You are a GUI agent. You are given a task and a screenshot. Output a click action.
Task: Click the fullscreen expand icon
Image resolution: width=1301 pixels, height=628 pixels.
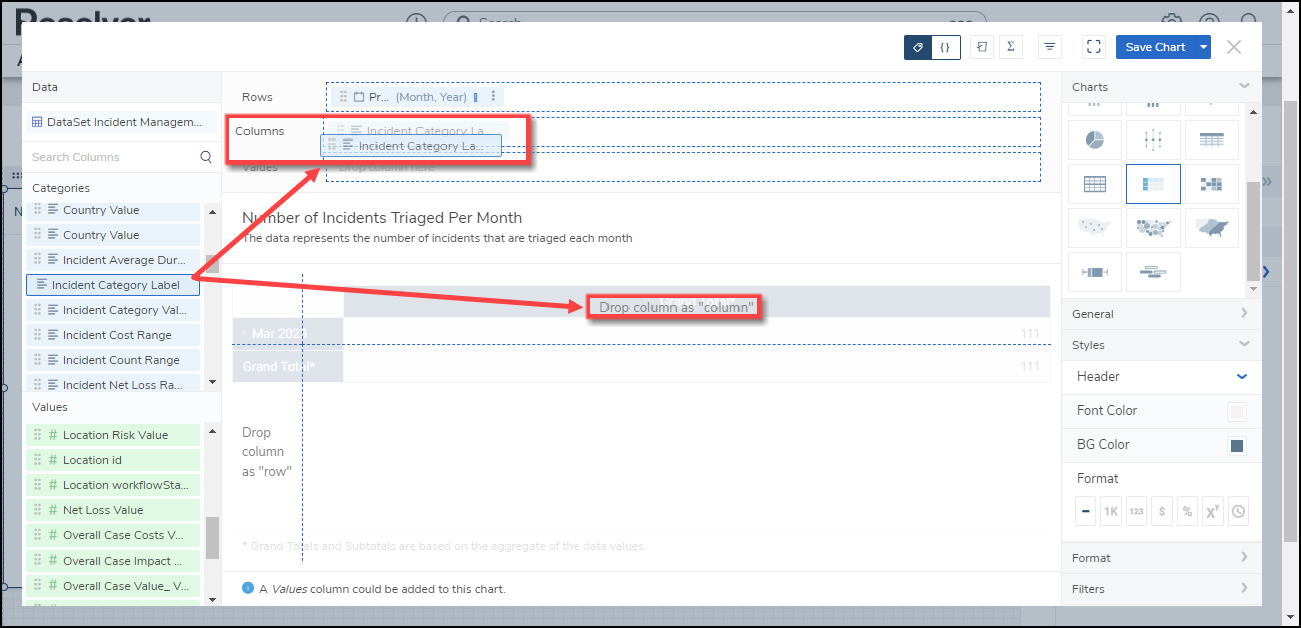point(1093,47)
